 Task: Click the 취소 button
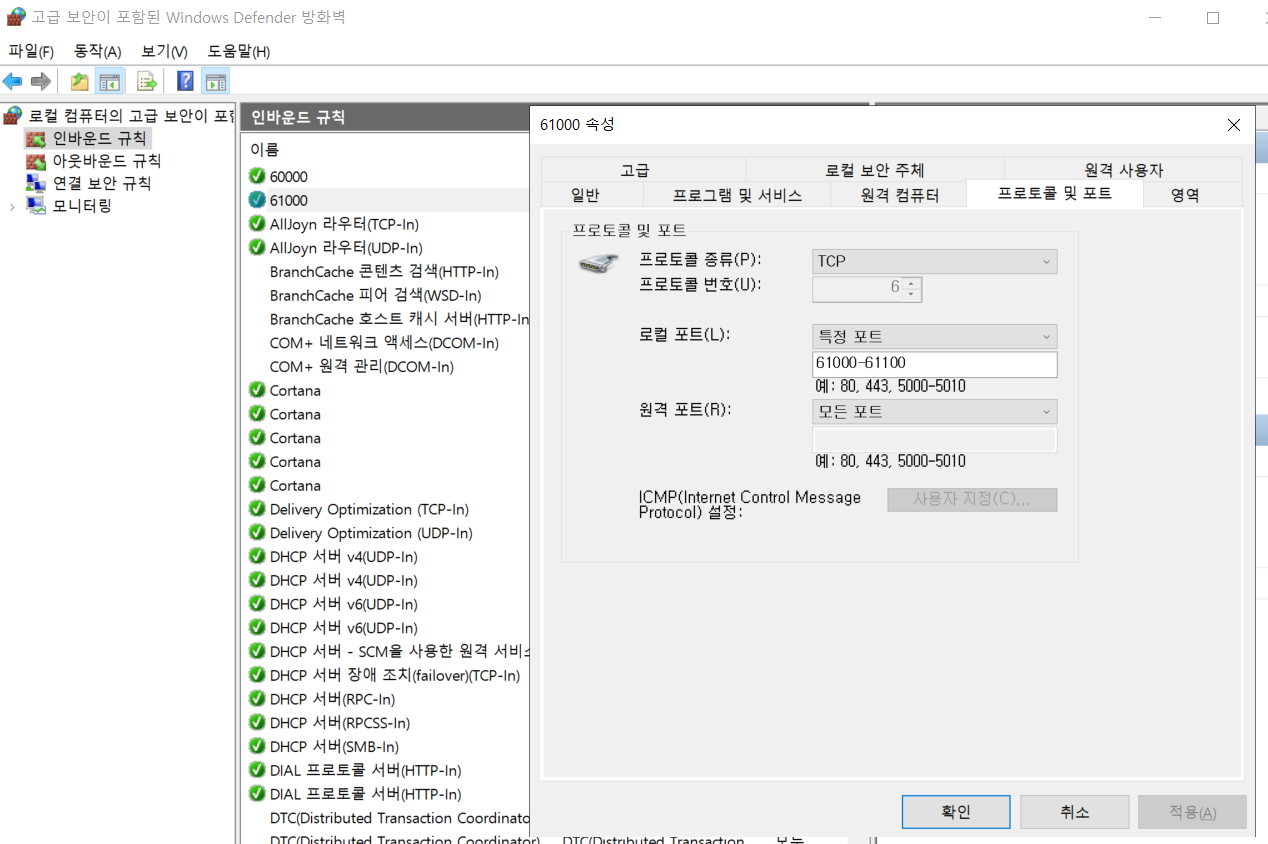[x=1075, y=812]
